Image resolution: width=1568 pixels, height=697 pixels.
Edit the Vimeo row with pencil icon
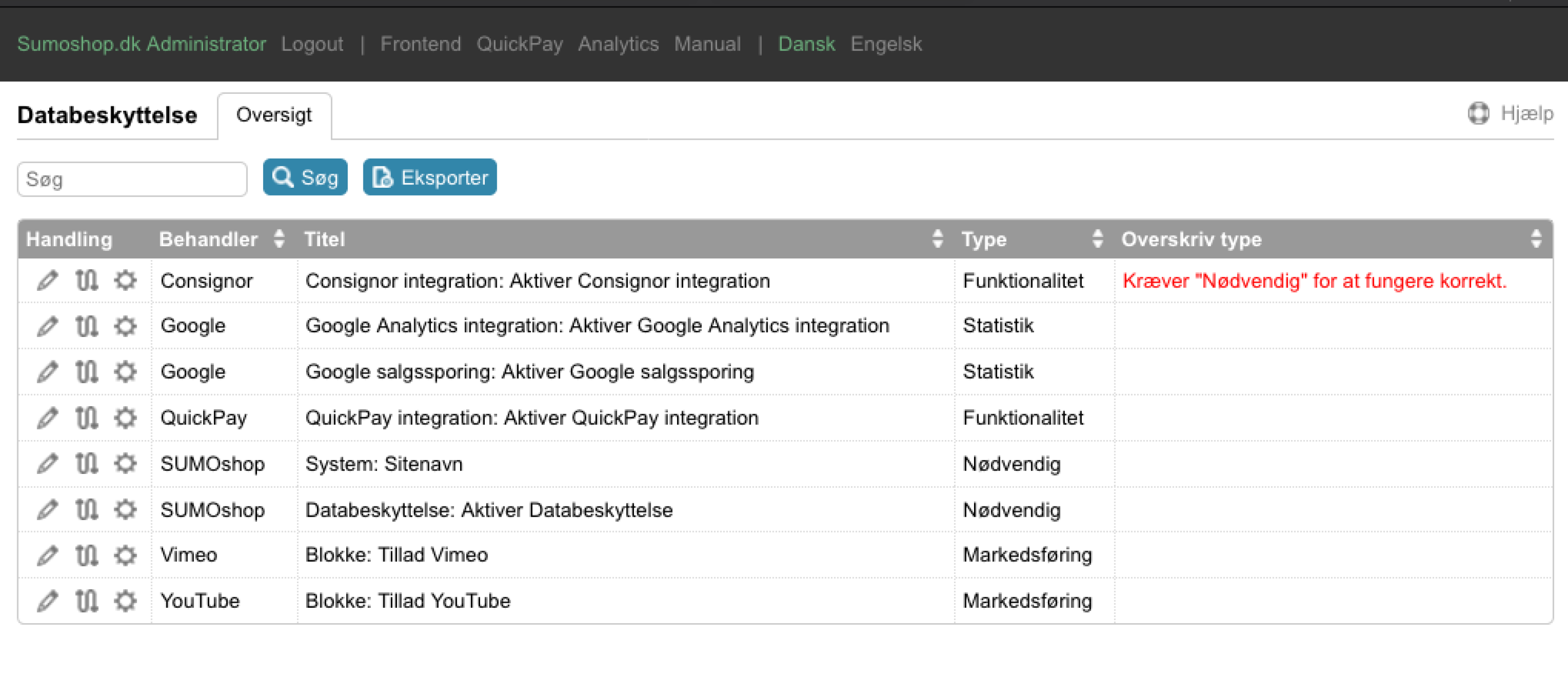point(47,555)
